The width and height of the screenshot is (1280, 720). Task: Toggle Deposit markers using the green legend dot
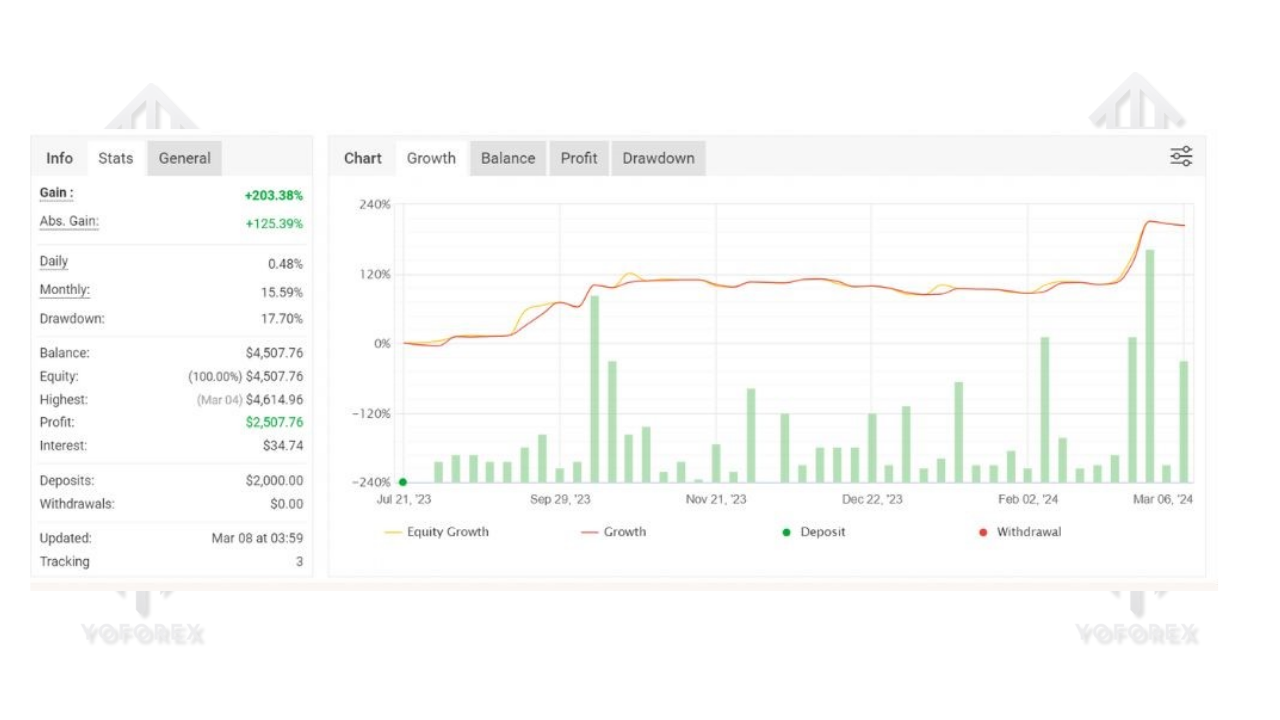click(789, 531)
